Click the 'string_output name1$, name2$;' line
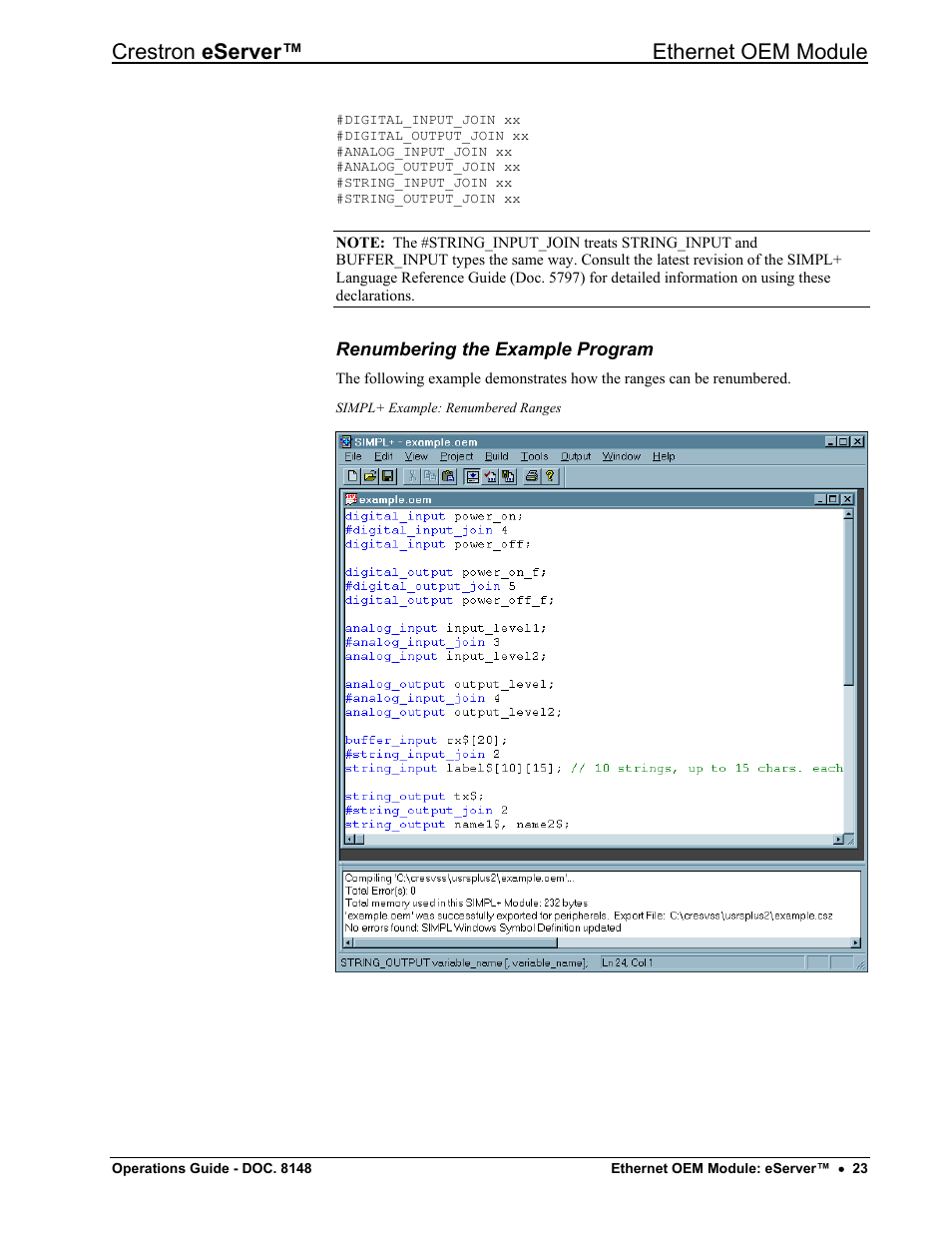The image size is (952, 1233). pos(458,824)
